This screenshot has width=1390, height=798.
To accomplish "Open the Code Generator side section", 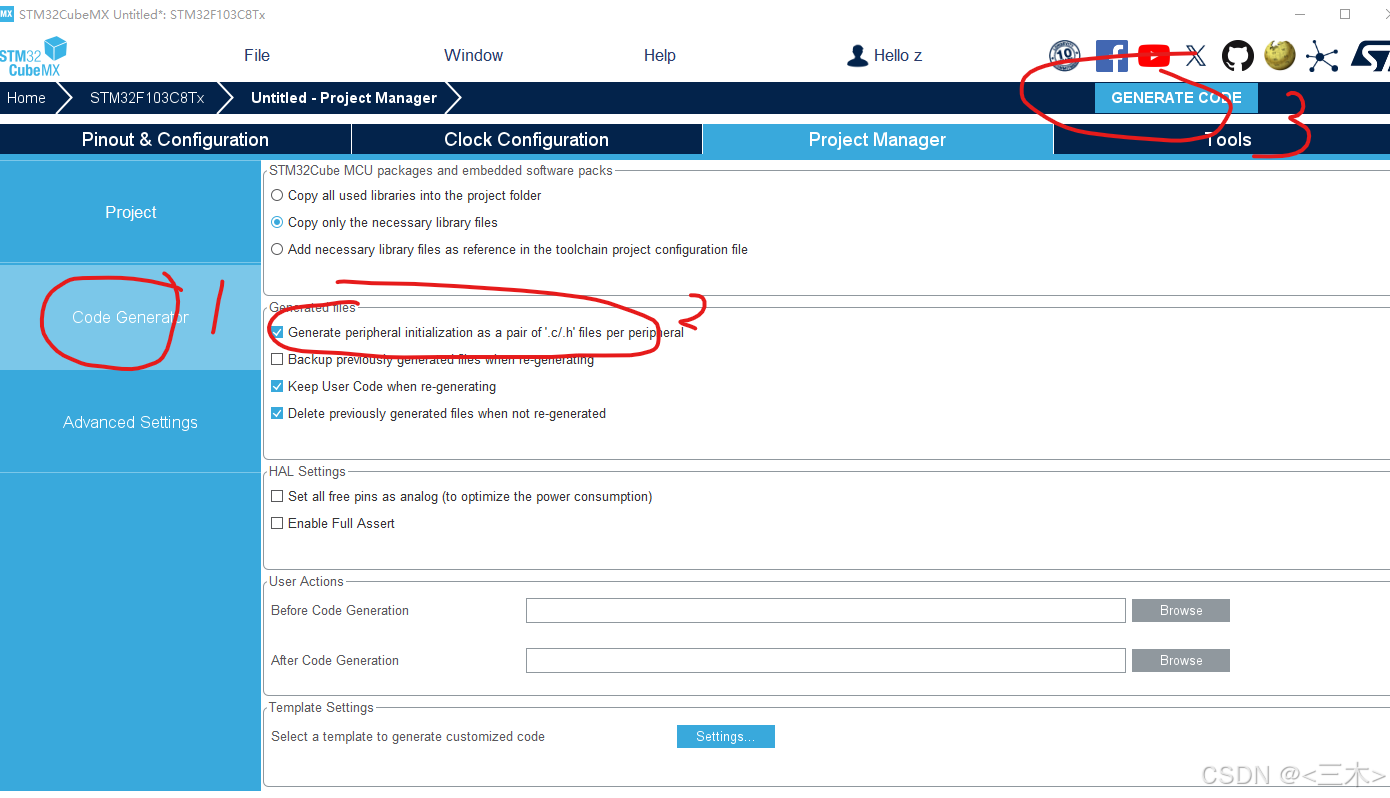I will click(x=130, y=317).
